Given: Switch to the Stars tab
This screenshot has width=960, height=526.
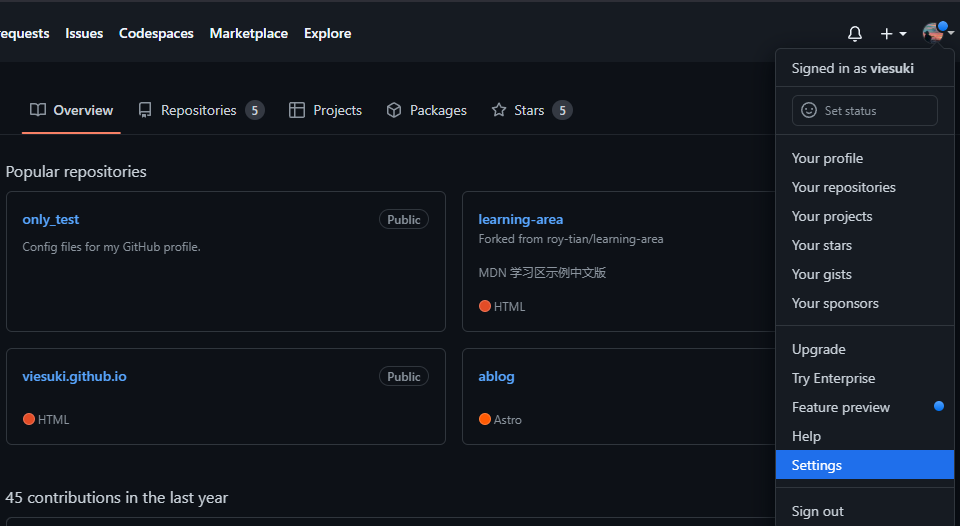Looking at the screenshot, I should point(531,110).
